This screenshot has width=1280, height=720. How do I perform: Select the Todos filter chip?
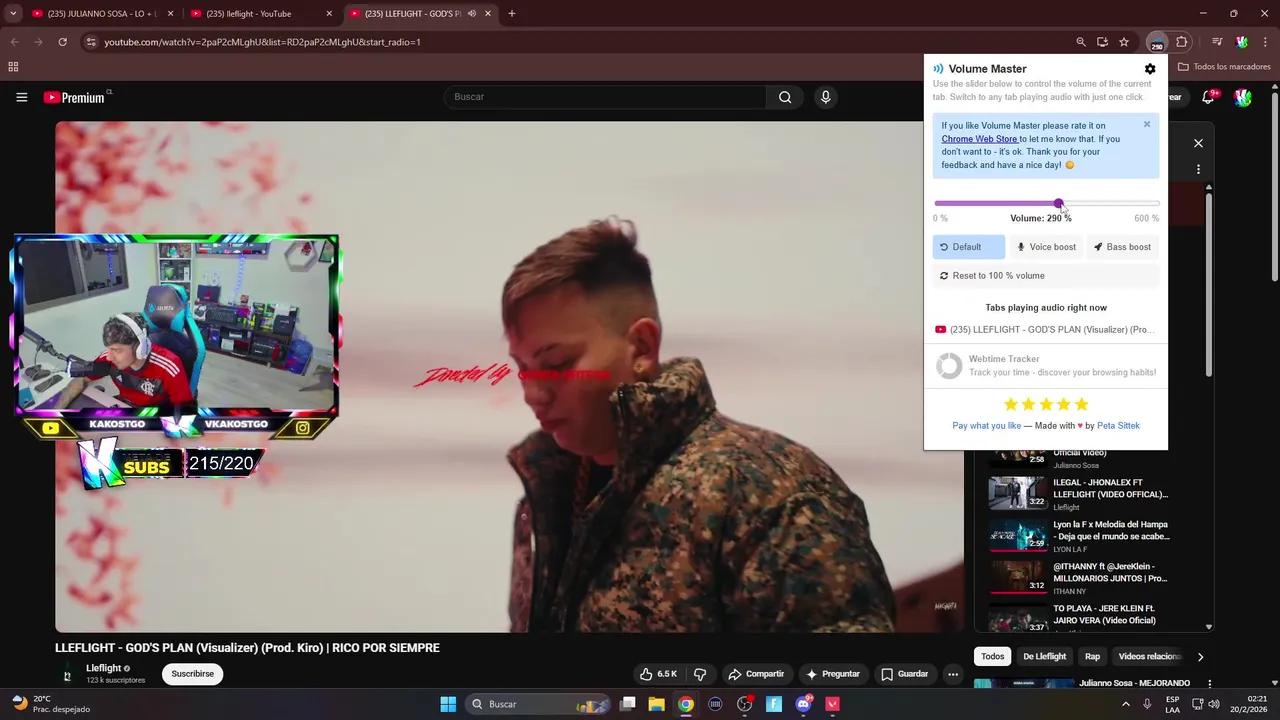tap(992, 657)
